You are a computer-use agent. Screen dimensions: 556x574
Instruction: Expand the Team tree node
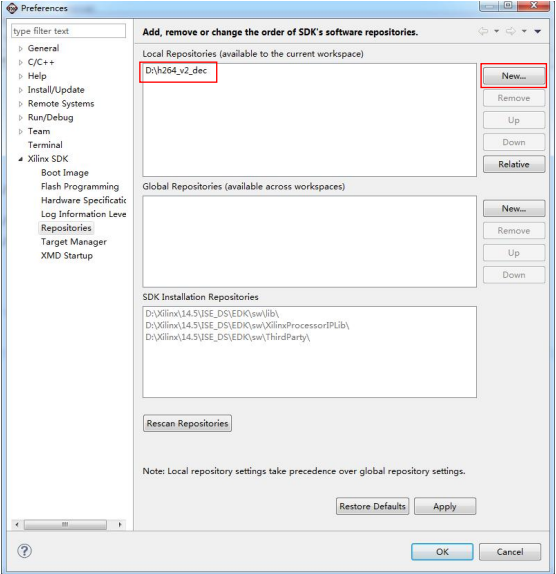click(20, 131)
